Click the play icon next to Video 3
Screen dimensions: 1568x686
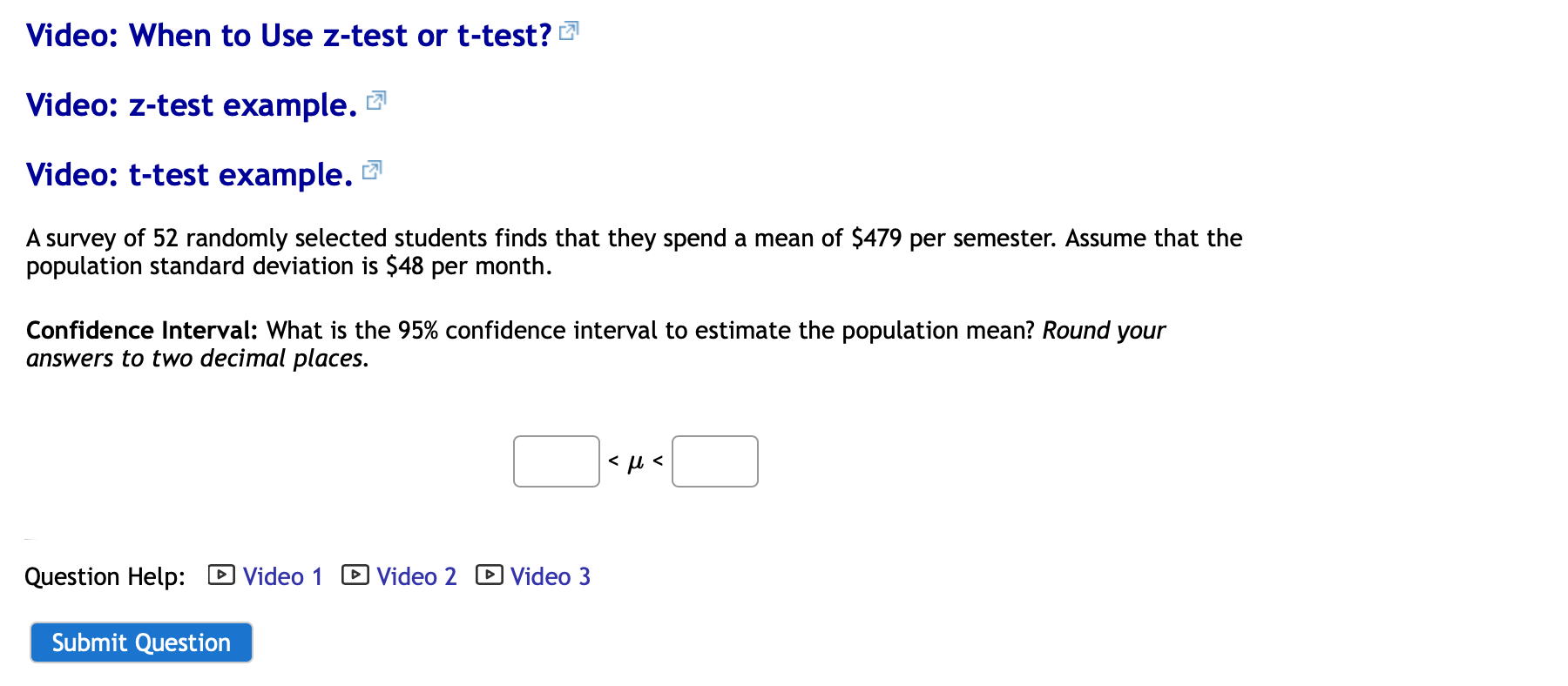pyautogui.click(x=489, y=575)
